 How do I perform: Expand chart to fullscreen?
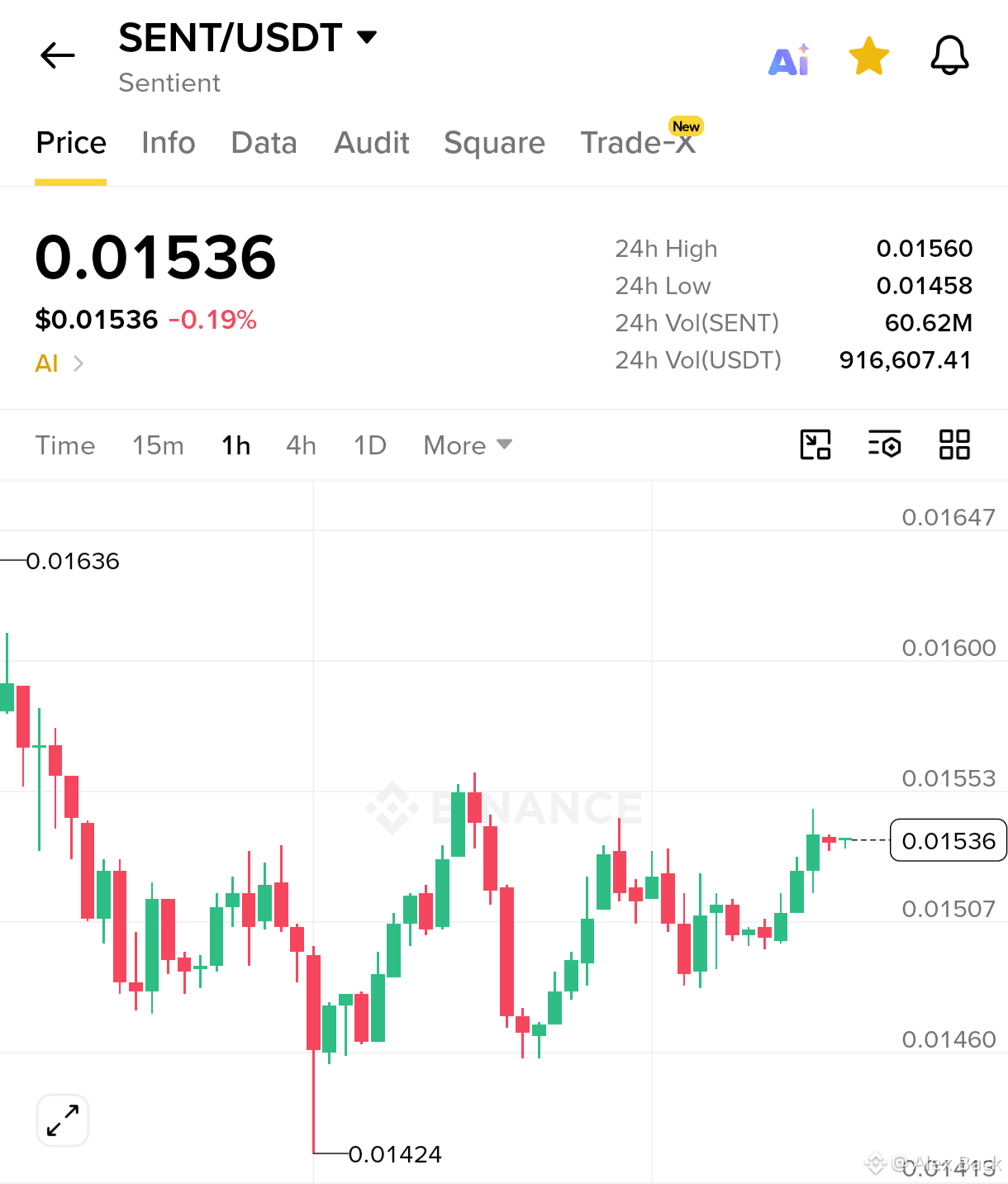pyautogui.click(x=63, y=1120)
